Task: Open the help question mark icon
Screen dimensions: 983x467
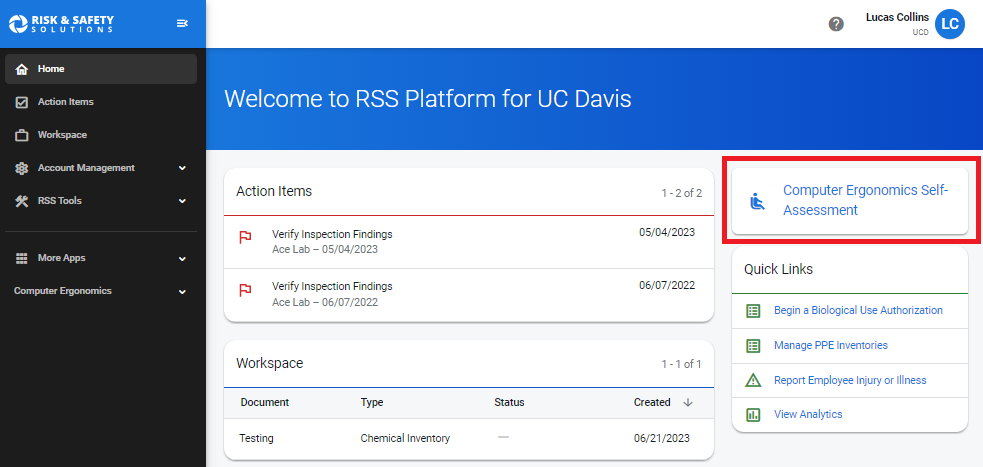Action: coord(836,24)
